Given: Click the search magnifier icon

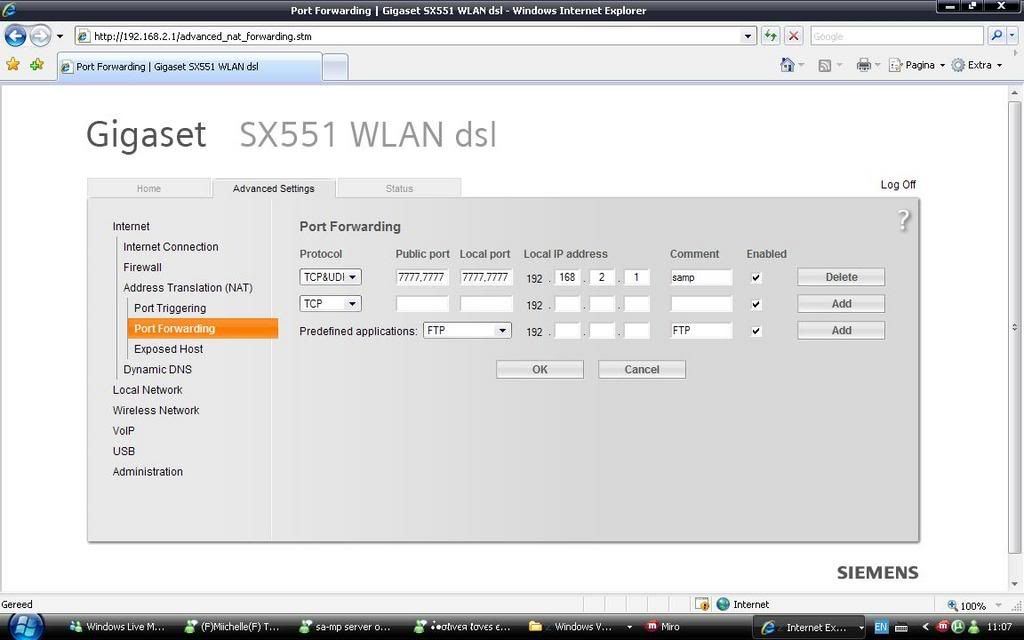Looking at the screenshot, I should [x=996, y=36].
